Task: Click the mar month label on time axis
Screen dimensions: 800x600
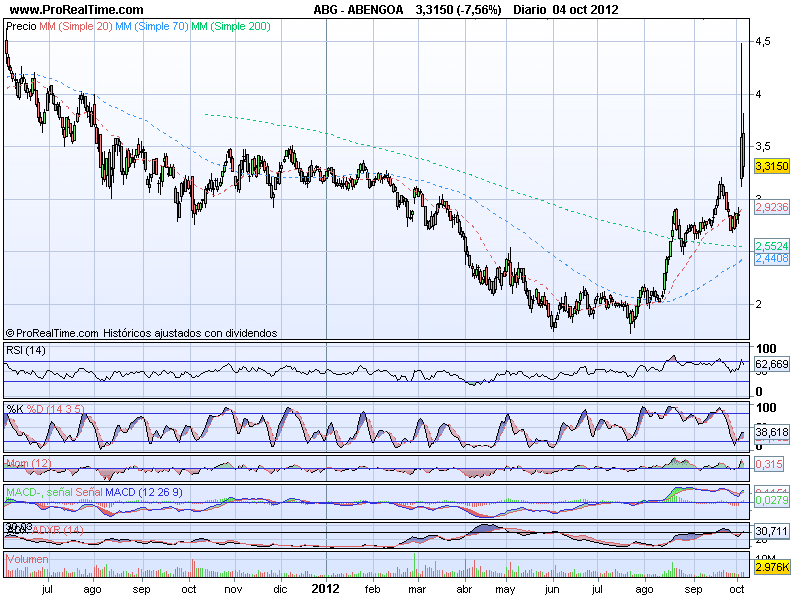Action: pyautogui.click(x=417, y=589)
